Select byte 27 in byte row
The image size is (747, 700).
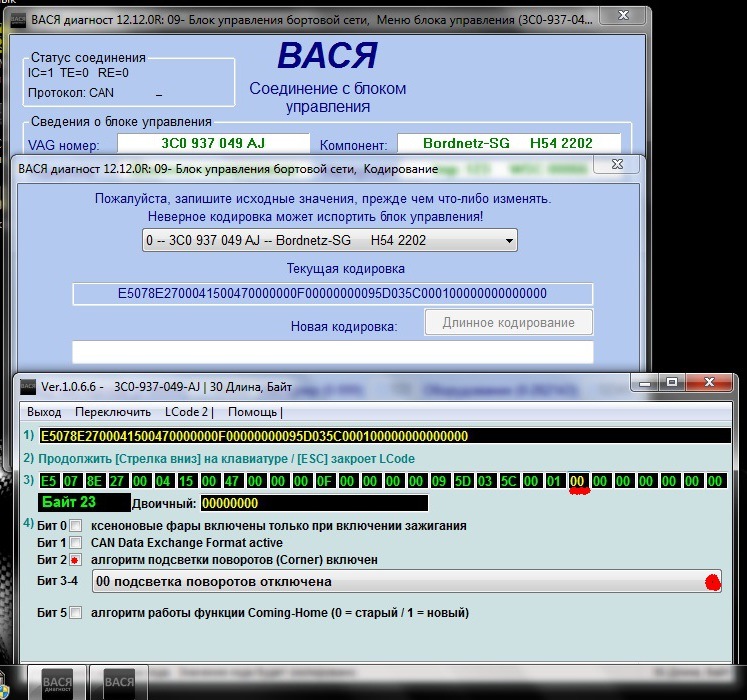pos(117,481)
